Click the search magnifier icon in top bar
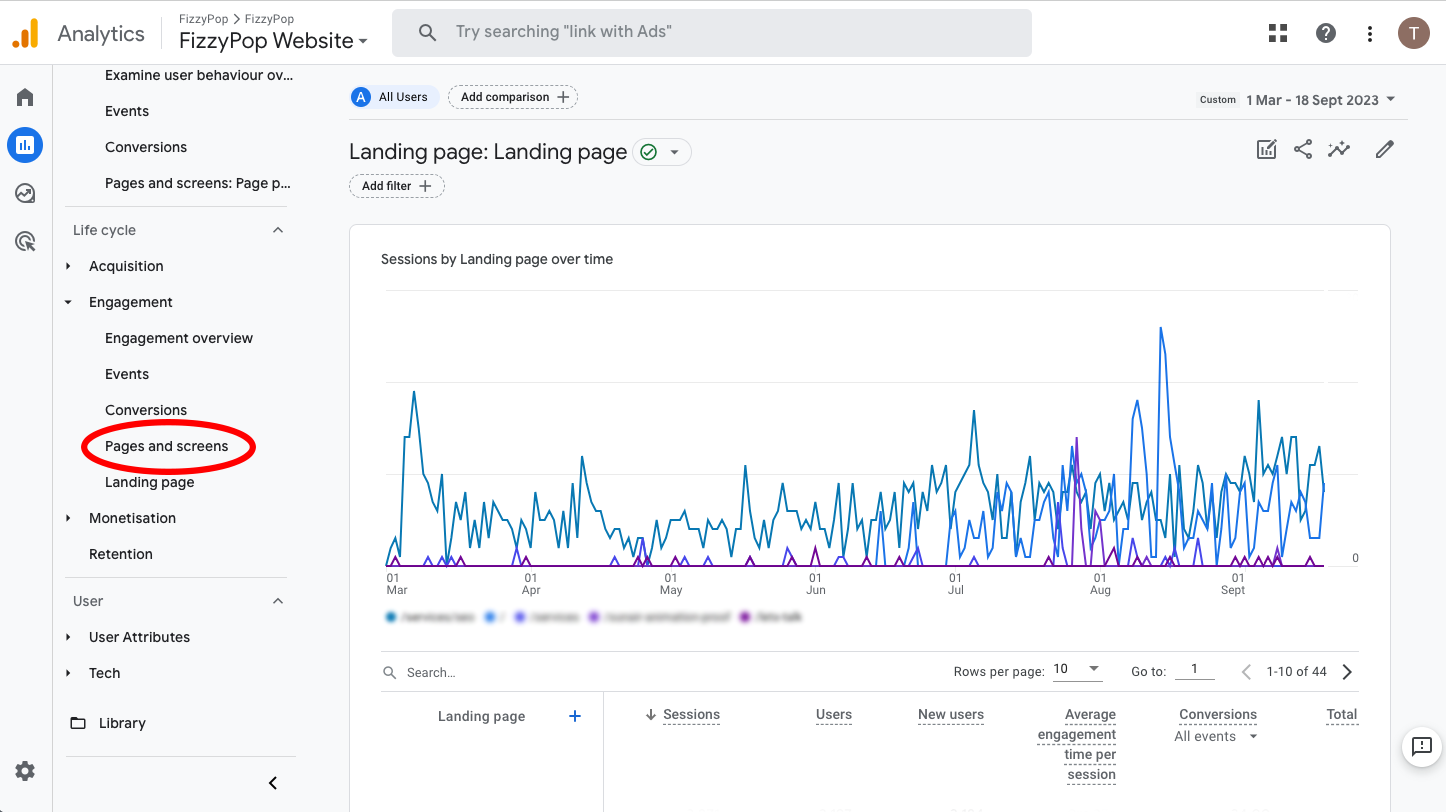 tap(427, 32)
